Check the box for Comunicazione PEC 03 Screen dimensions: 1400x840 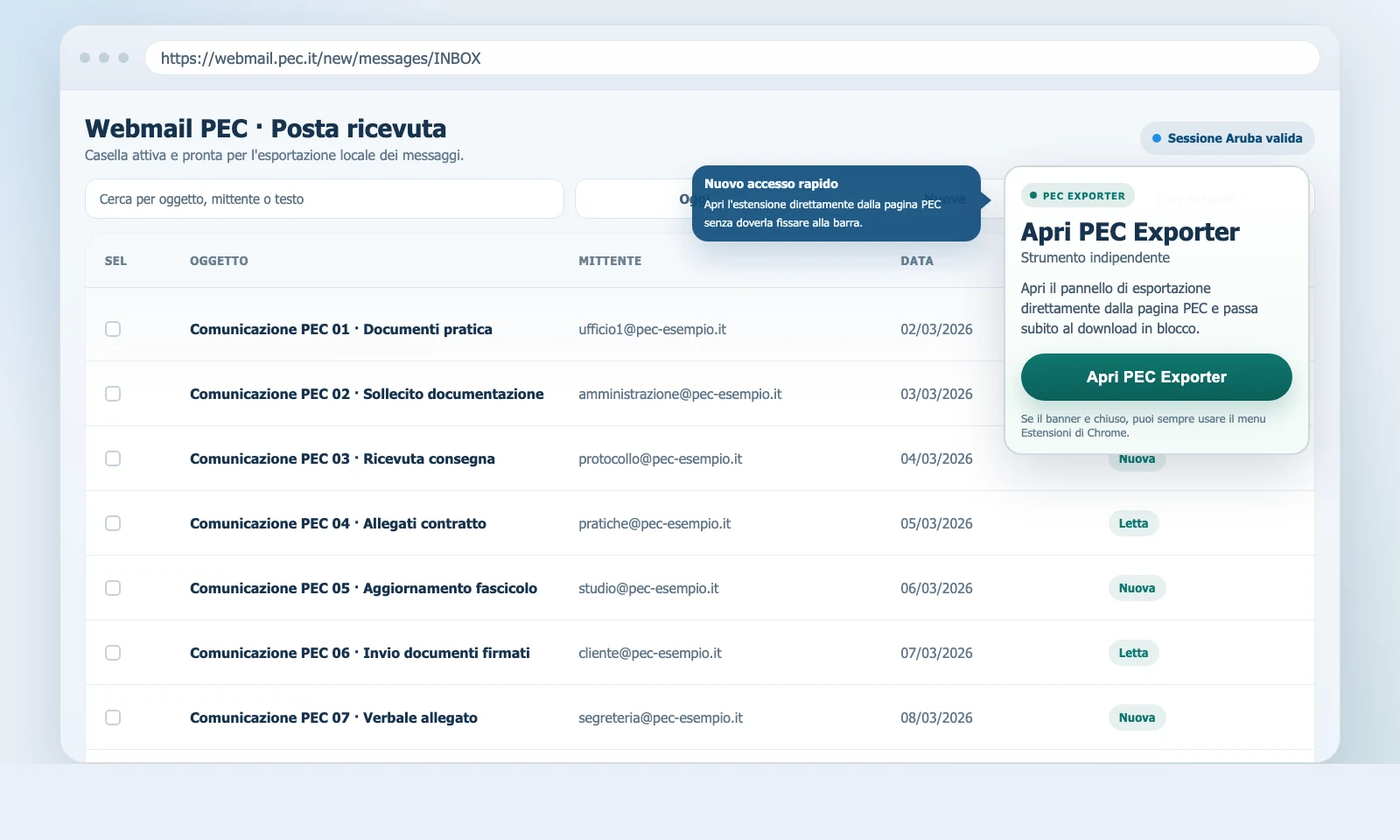click(x=113, y=458)
